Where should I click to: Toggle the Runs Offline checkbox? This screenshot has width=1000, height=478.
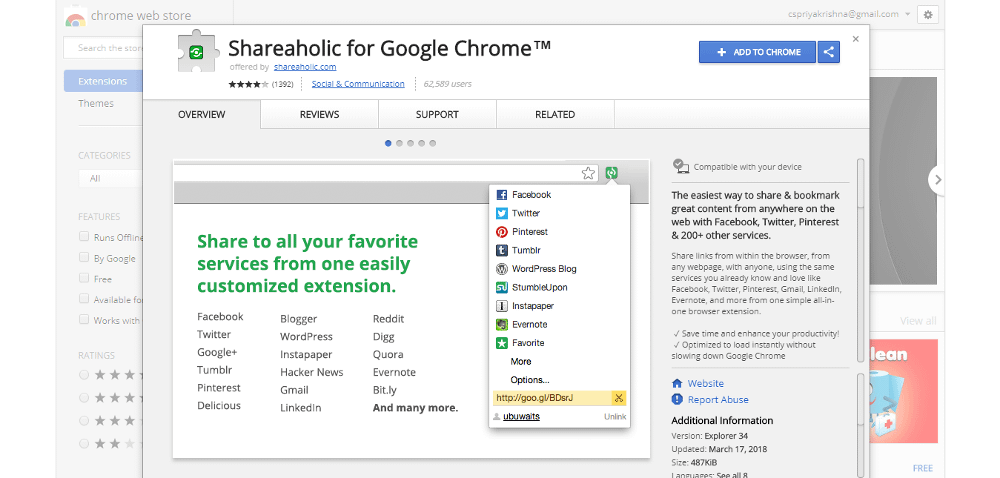[84, 236]
